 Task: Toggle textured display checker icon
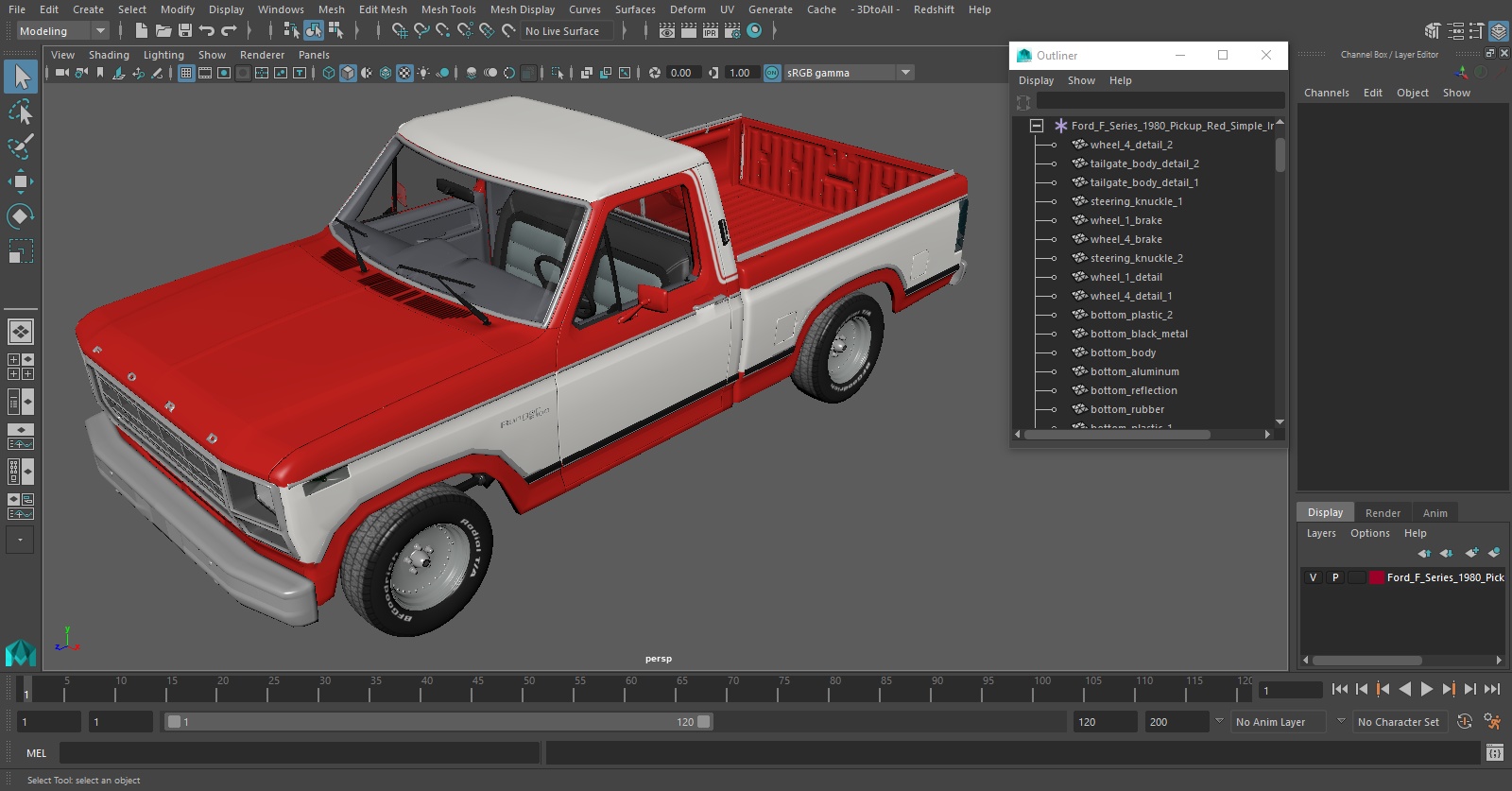click(x=404, y=73)
